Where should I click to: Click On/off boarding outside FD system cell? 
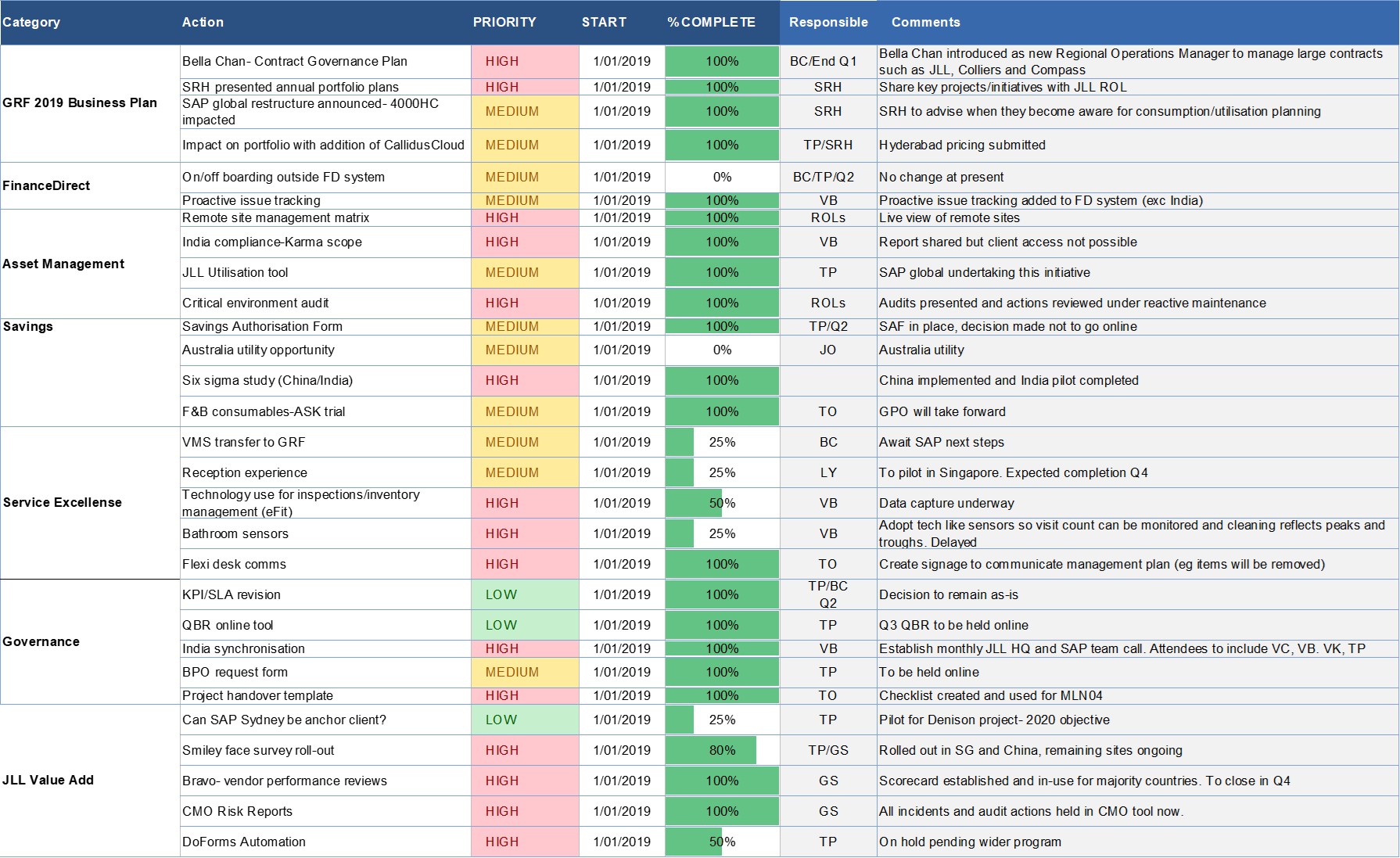point(325,178)
